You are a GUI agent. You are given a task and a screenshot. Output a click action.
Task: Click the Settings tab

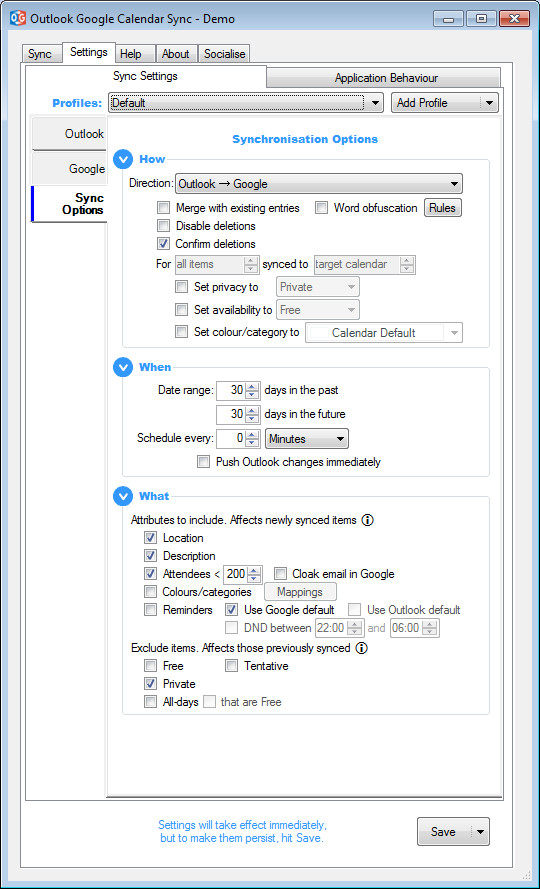tap(89, 52)
